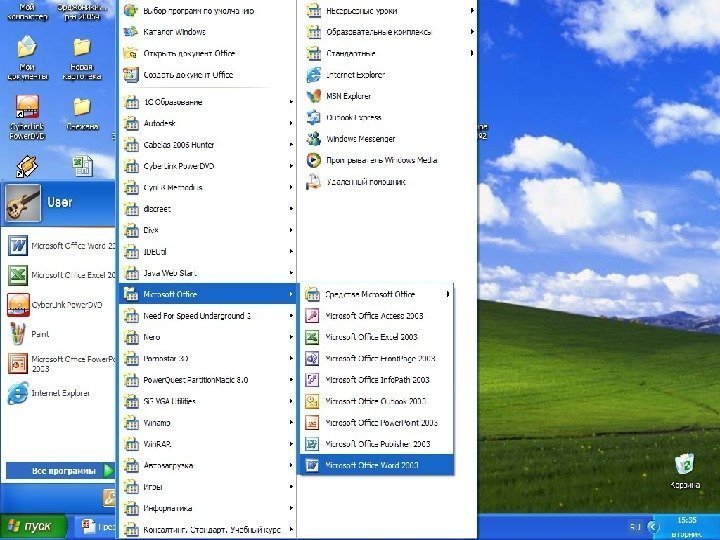Open Microsoft Office PowerPoint from Start menu list

(x=60, y=364)
